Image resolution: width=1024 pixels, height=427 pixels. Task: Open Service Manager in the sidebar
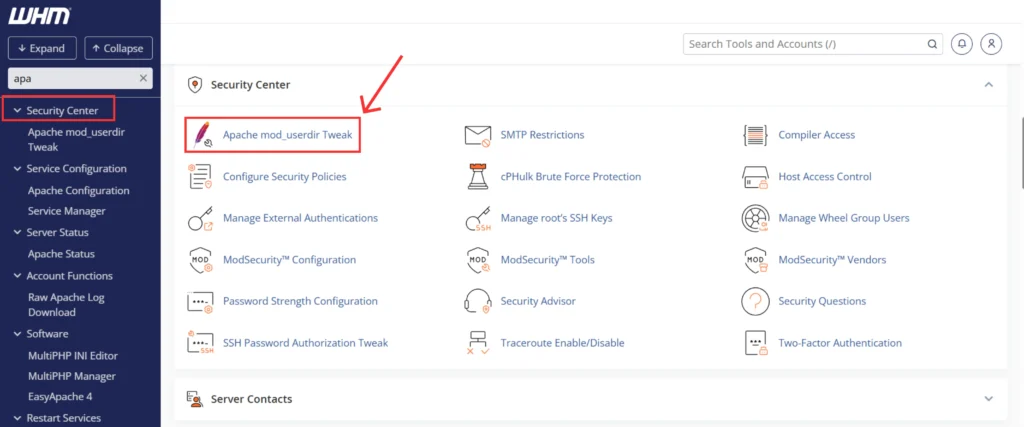point(67,211)
